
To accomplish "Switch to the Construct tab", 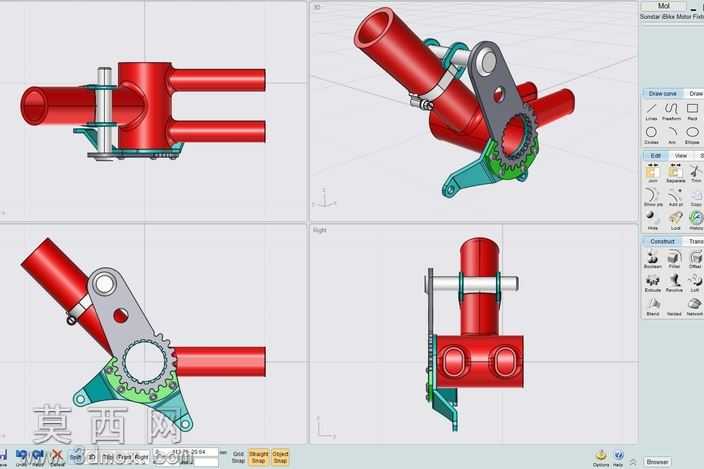I will [663, 241].
